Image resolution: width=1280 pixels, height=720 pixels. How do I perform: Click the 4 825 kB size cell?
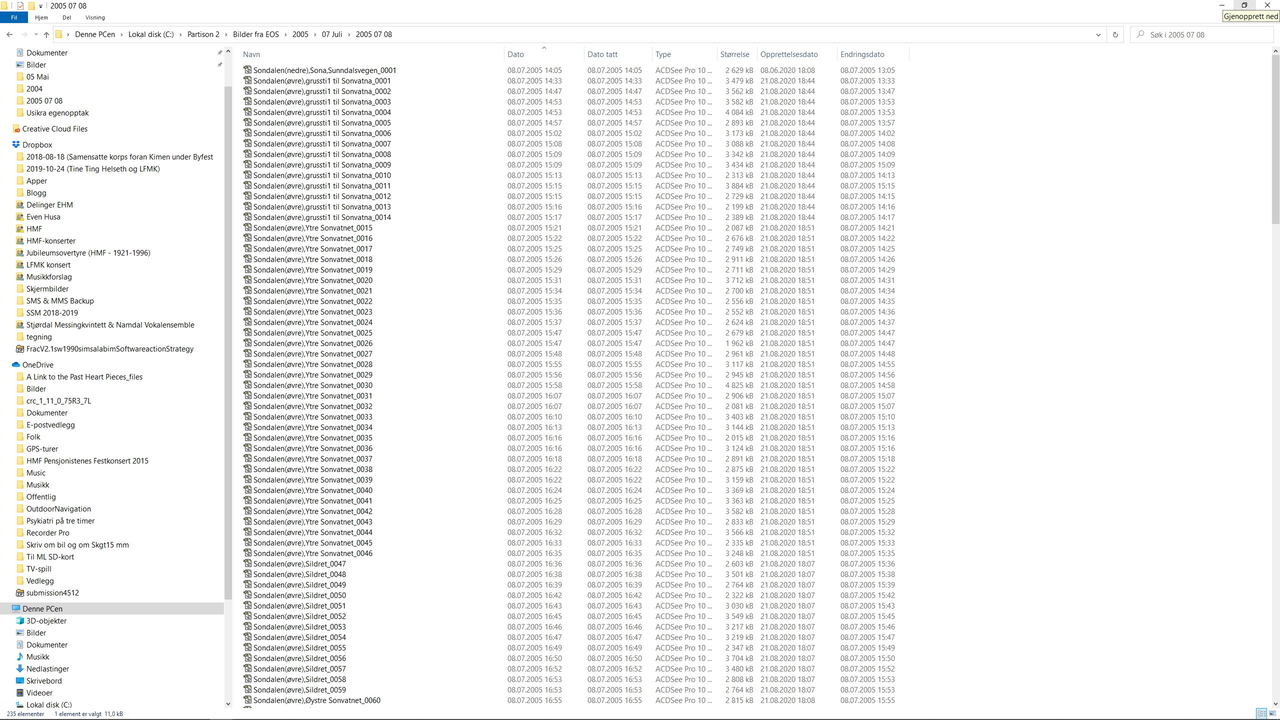coord(740,385)
